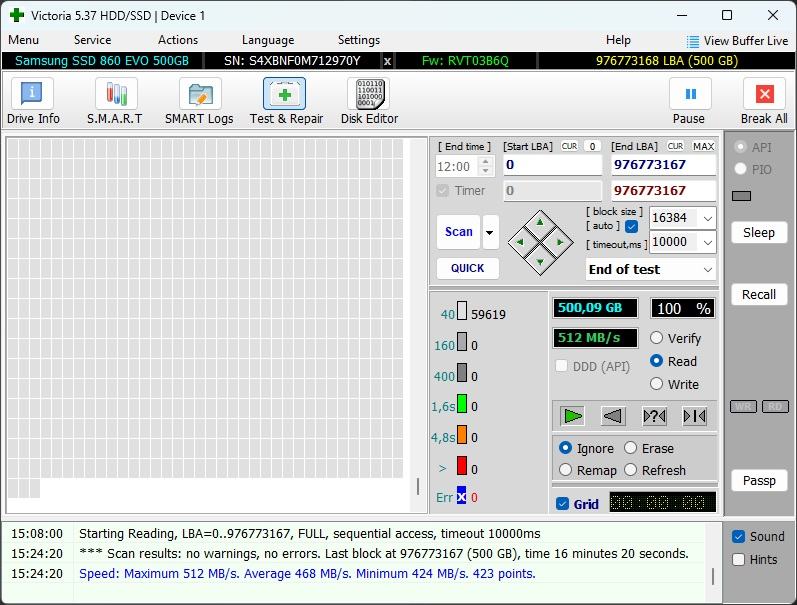Open the Menu menu
The width and height of the screenshot is (797, 605).
(x=23, y=40)
